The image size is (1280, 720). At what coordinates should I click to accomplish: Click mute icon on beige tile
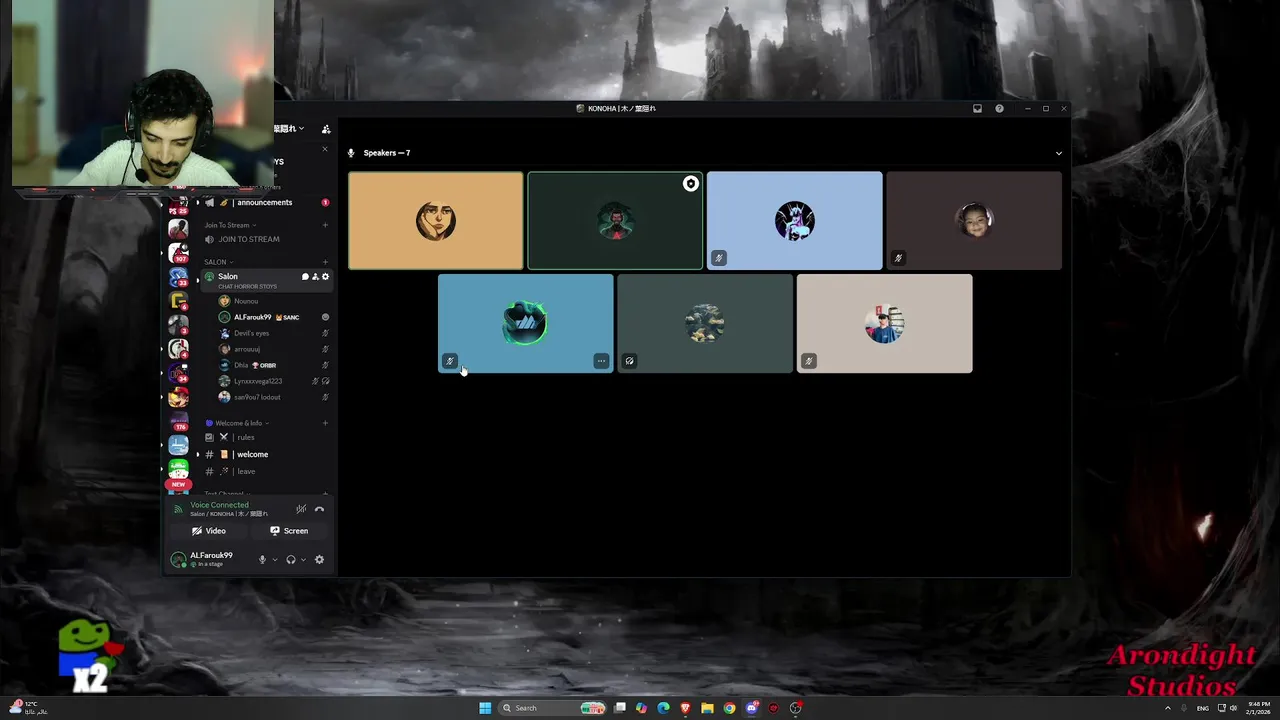click(808, 361)
